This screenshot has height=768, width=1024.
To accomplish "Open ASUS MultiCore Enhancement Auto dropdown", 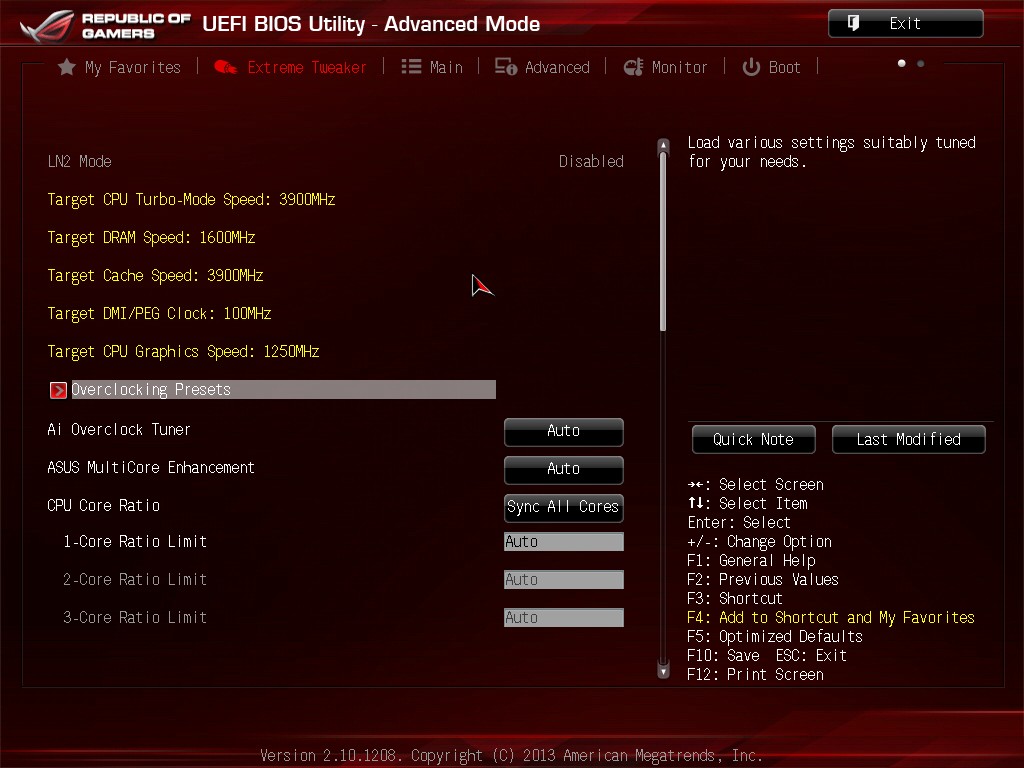I will (564, 470).
